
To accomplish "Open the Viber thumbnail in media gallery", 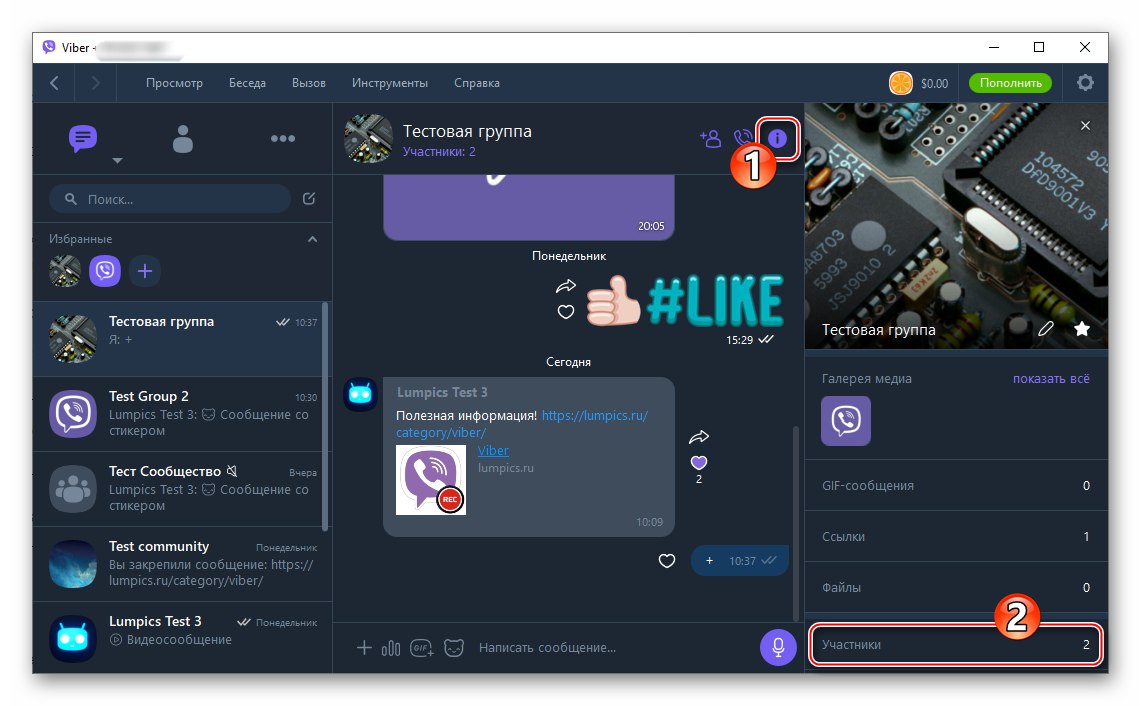I will point(846,421).
